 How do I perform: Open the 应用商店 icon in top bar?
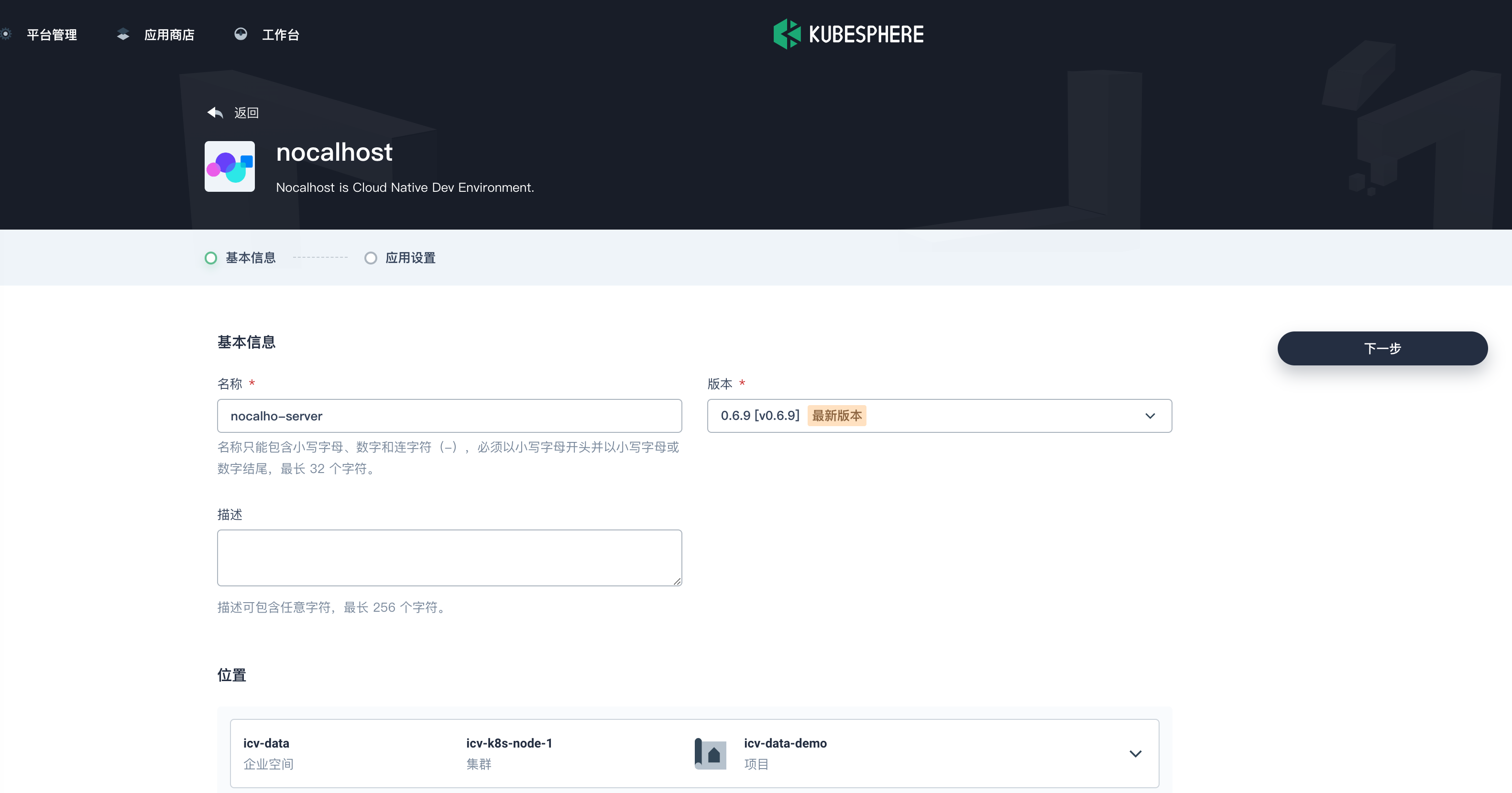[123, 33]
